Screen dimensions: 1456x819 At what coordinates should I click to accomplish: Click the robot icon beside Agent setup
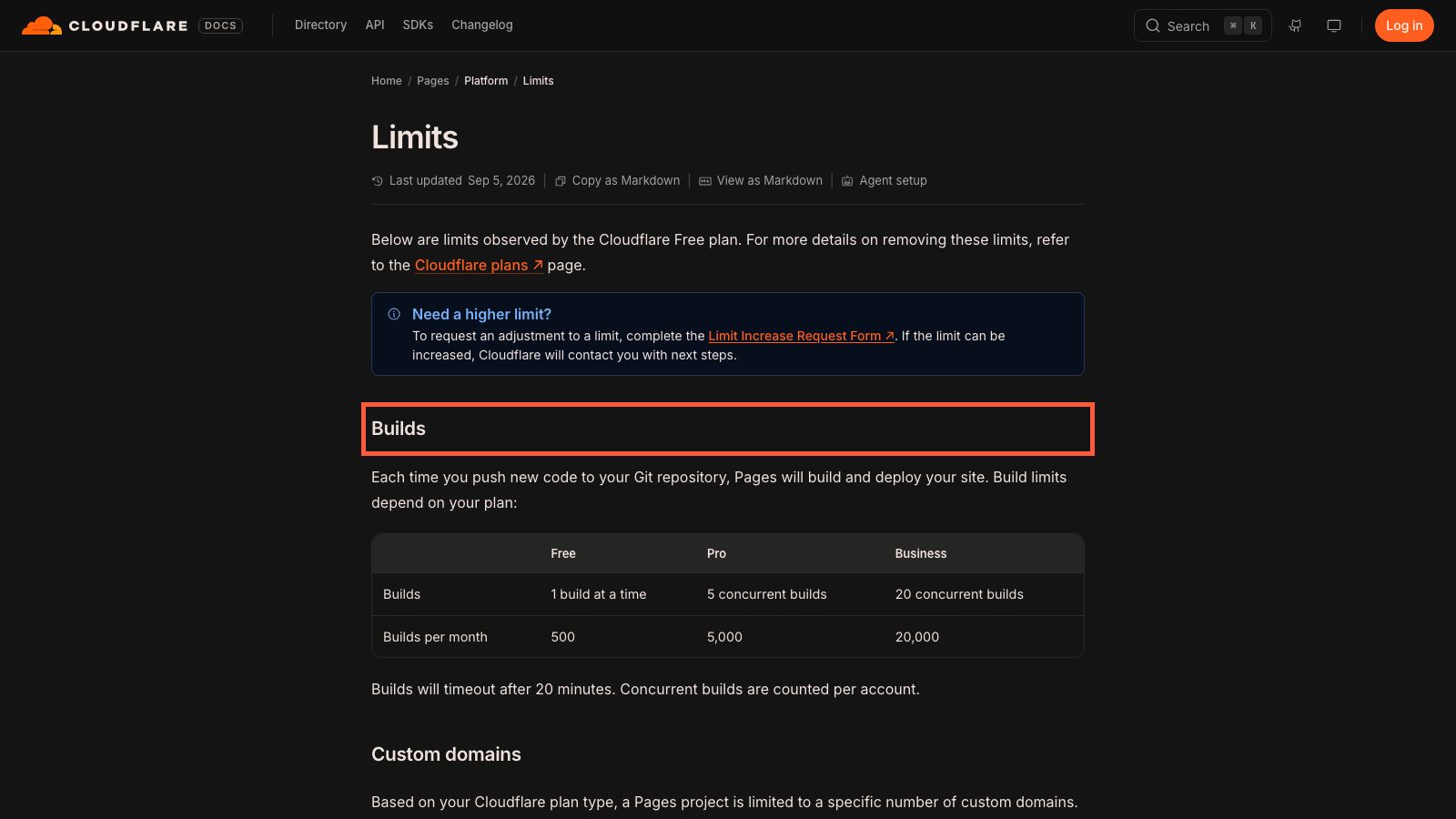847,181
